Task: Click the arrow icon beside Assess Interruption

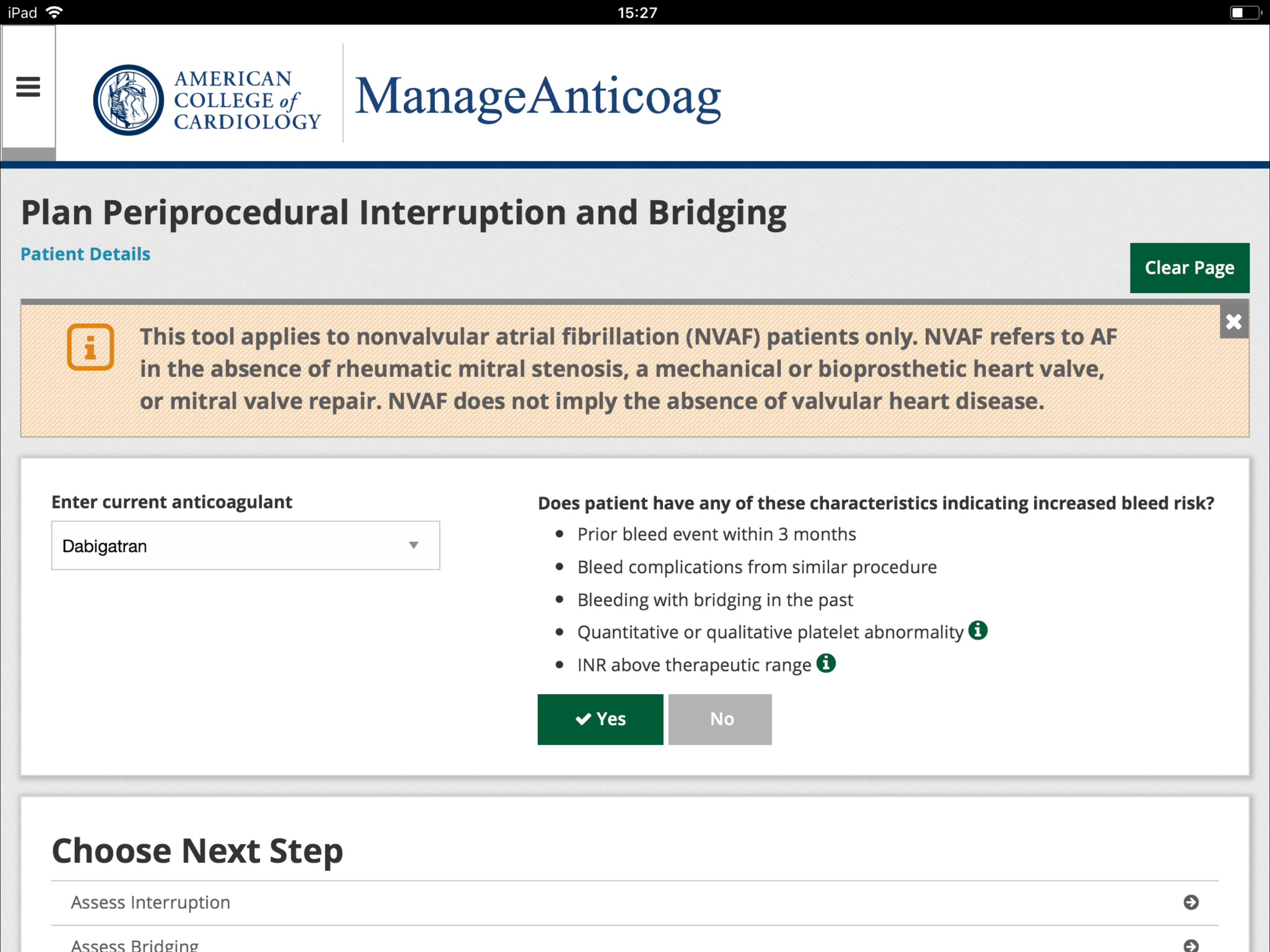Action: pos(1191,902)
